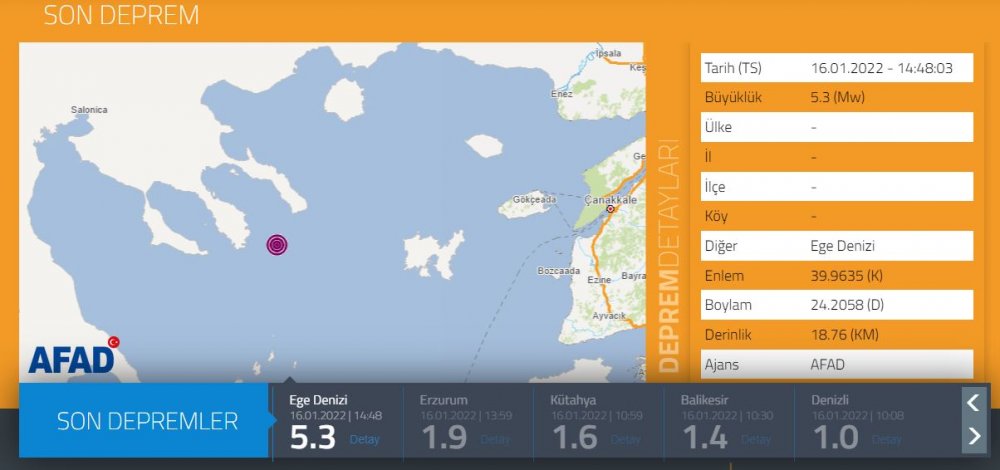Open Detay link for Erzurum earthquake

click(x=494, y=439)
